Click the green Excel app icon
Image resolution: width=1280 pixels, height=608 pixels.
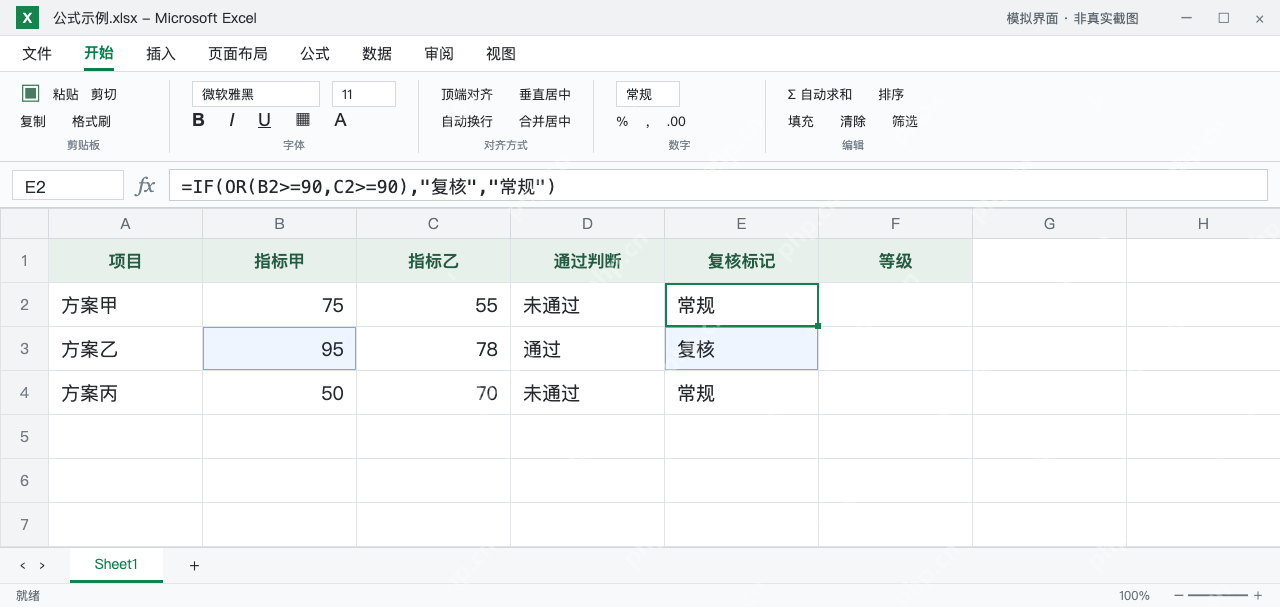[x=28, y=18]
